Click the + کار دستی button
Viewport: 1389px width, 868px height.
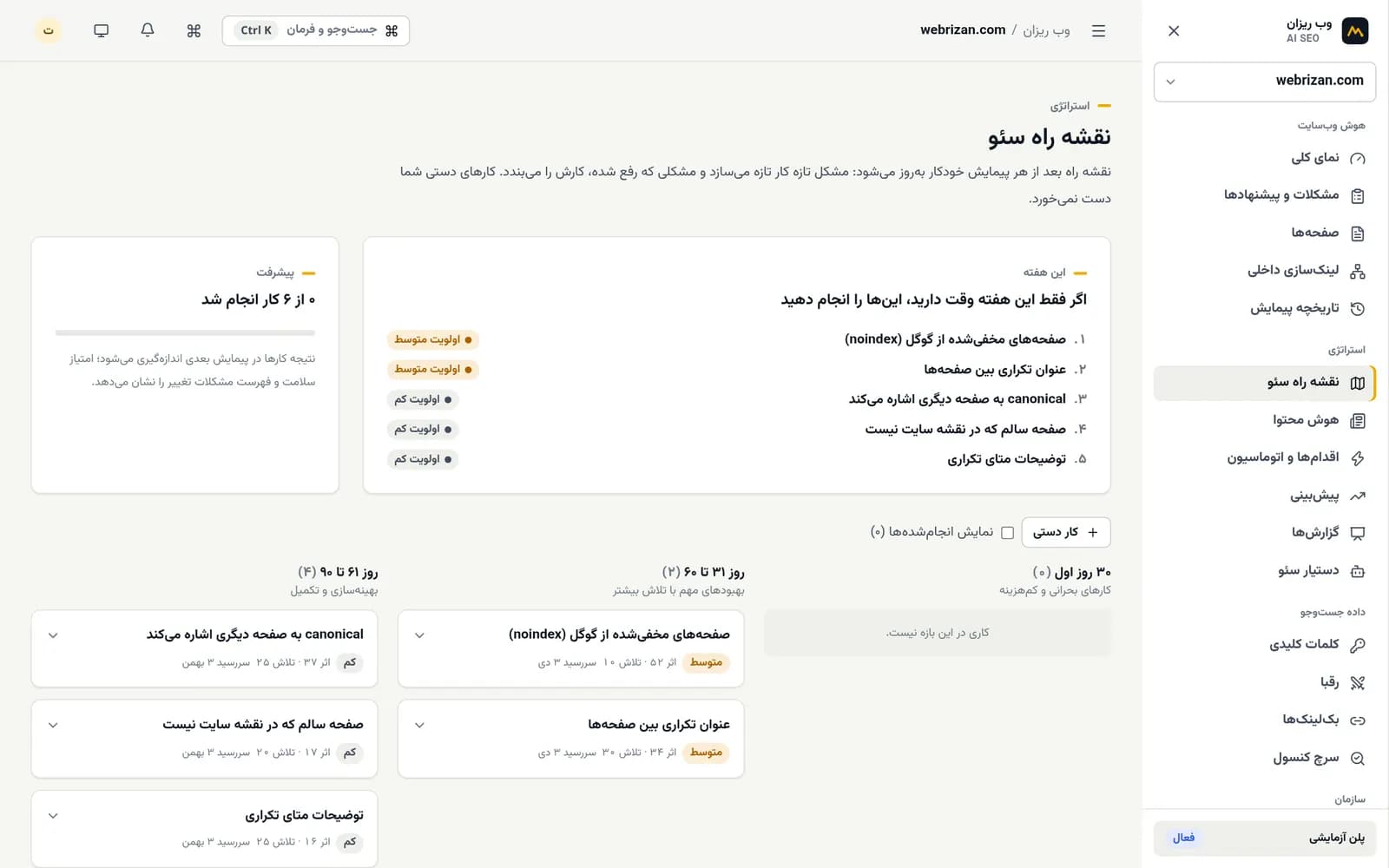pos(1066,532)
